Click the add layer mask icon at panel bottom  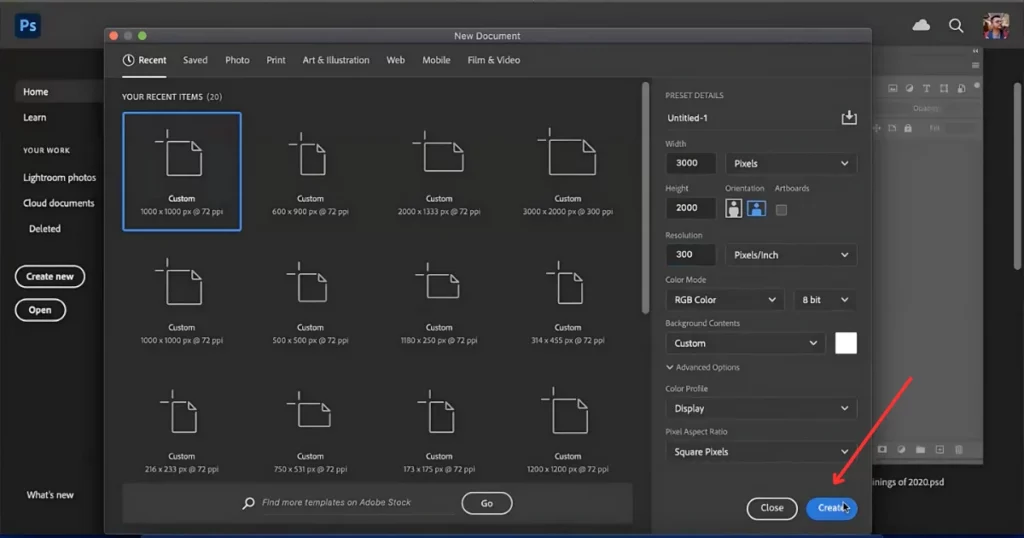[882, 449]
